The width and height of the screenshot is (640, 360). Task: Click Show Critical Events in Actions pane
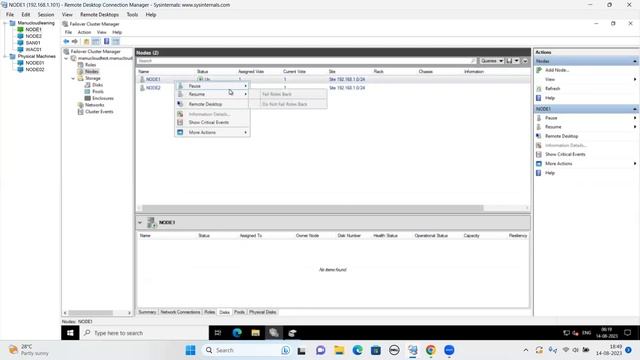click(565, 154)
